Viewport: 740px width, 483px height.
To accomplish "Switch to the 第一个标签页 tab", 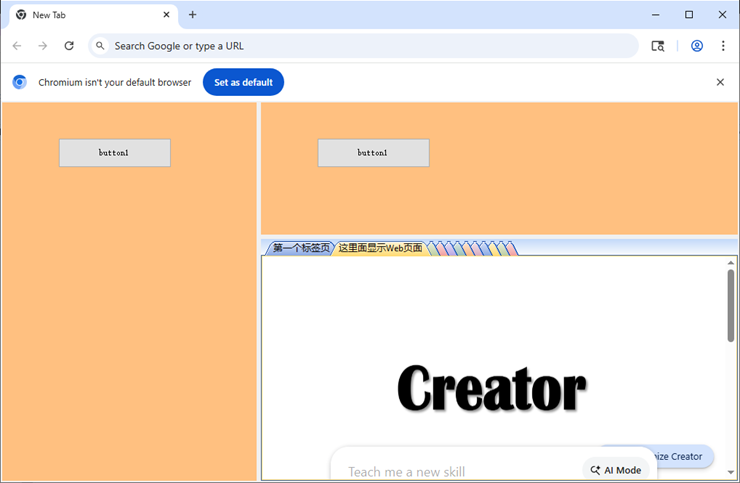I will (301, 248).
